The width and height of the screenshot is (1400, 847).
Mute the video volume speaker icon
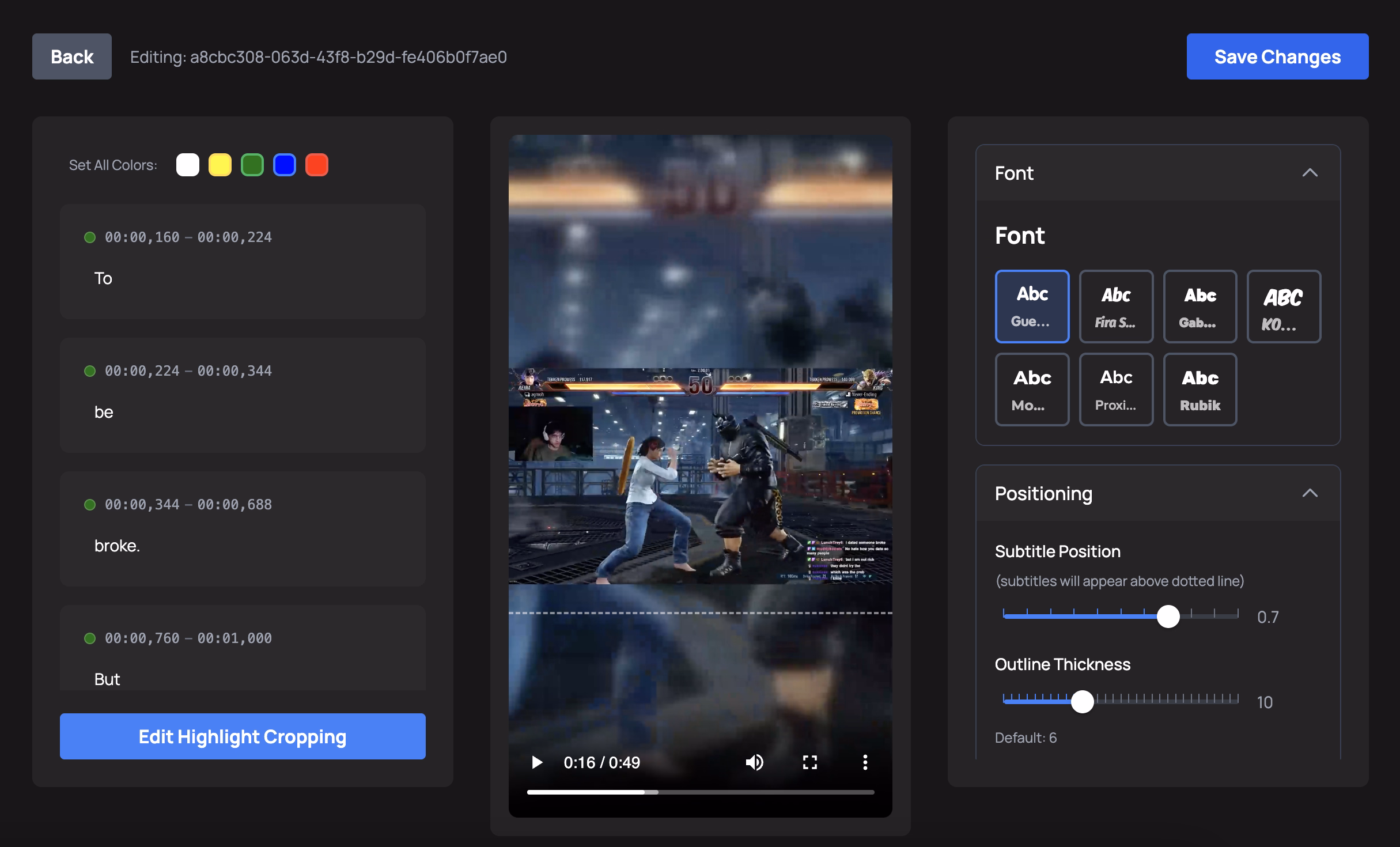754,762
